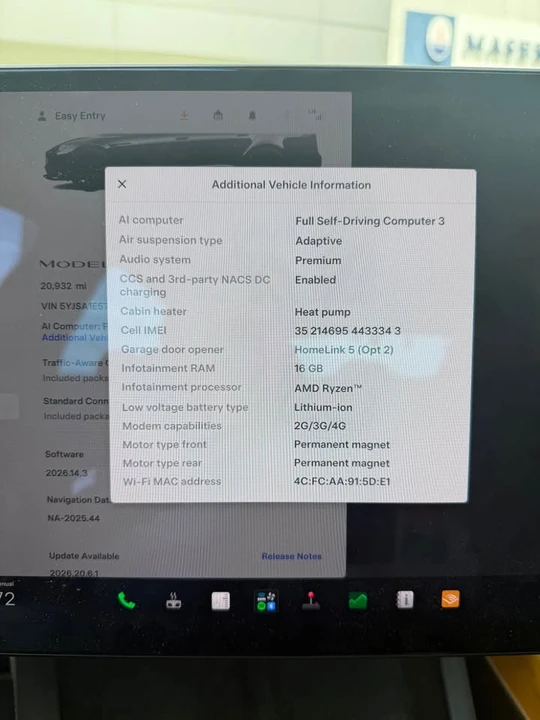This screenshot has height=720, width=540.
Task: Launch the Arcade joystick app
Action: [x=311, y=601]
